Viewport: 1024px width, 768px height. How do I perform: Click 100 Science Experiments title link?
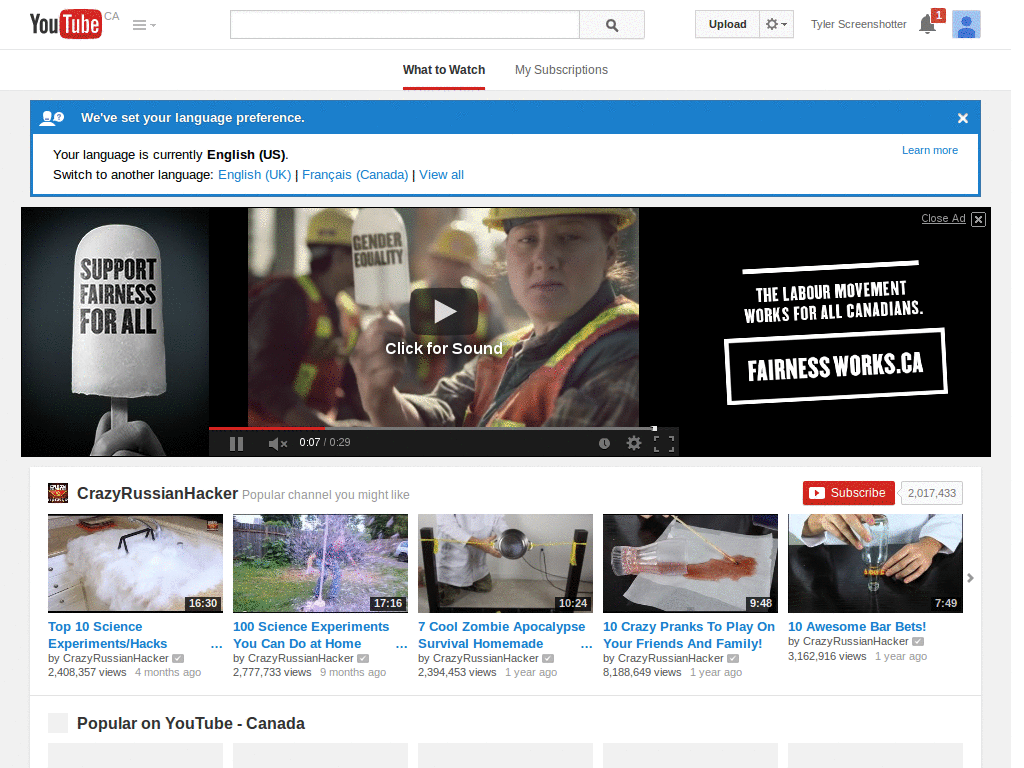point(311,635)
